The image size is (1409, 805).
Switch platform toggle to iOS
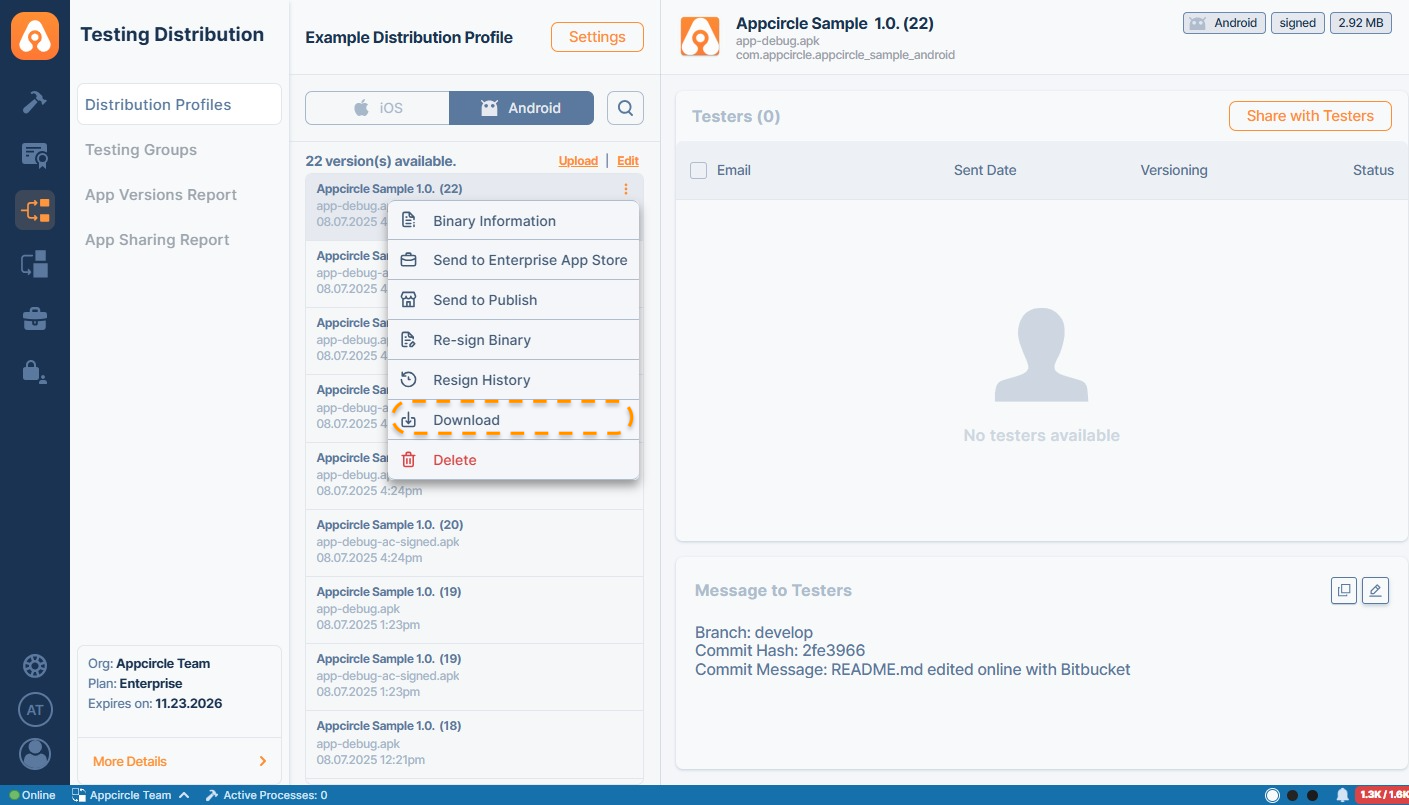tap(378, 108)
